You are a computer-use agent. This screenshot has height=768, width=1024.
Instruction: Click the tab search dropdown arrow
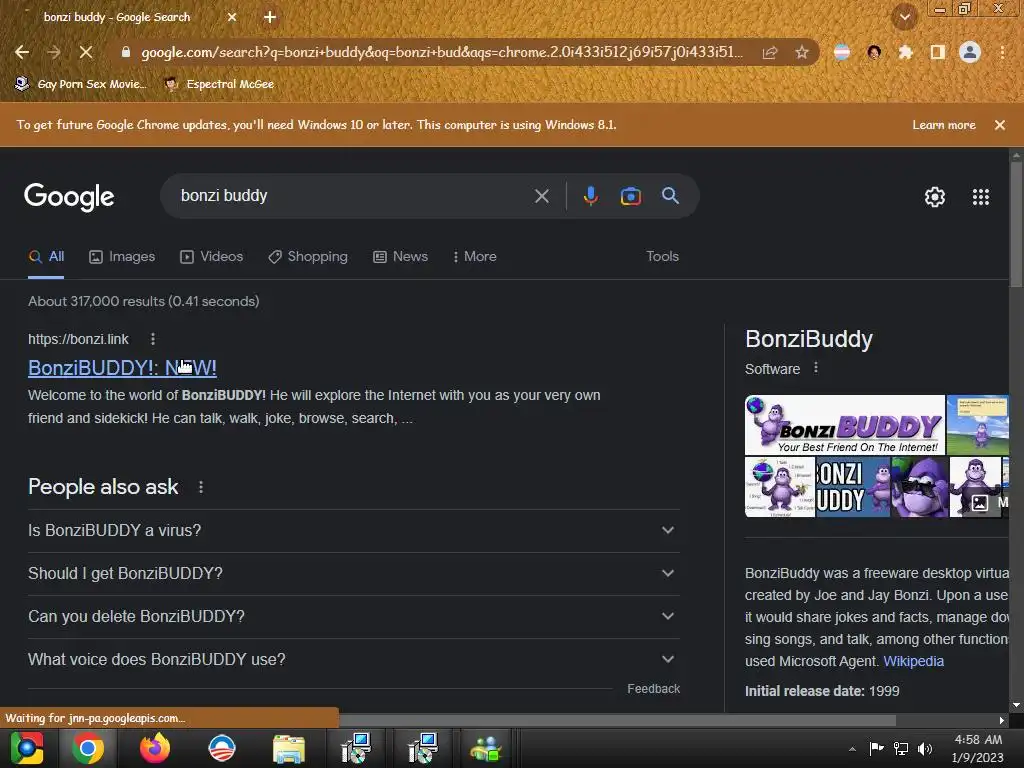(905, 17)
